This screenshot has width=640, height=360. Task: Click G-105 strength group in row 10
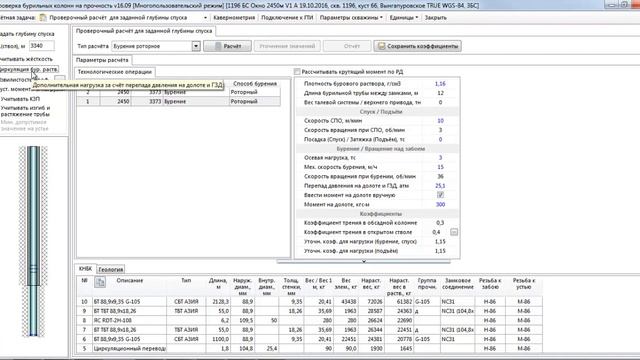pyautogui.click(x=427, y=302)
